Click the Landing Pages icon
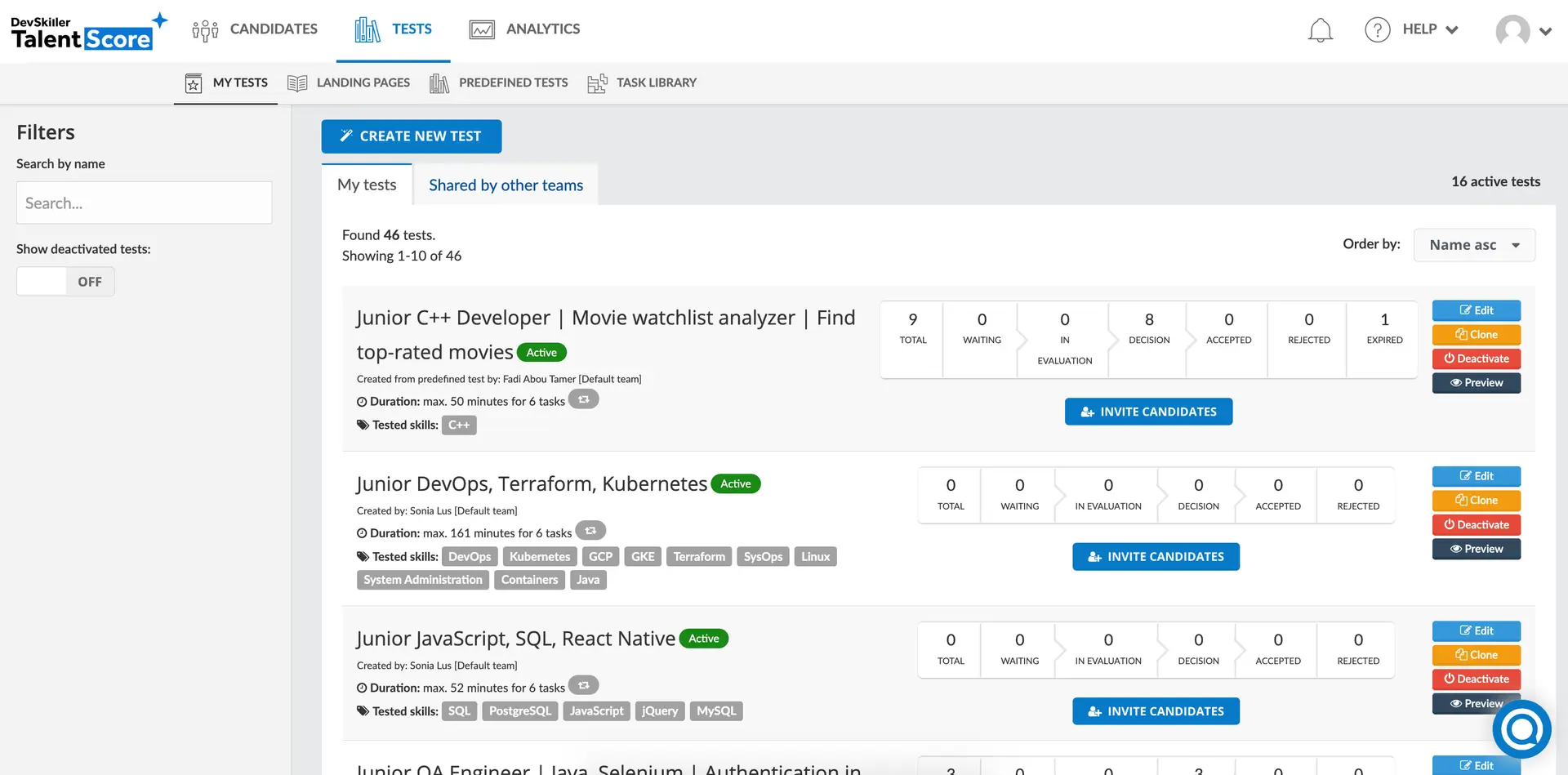Viewport: 1568px width, 775px height. pos(297,83)
